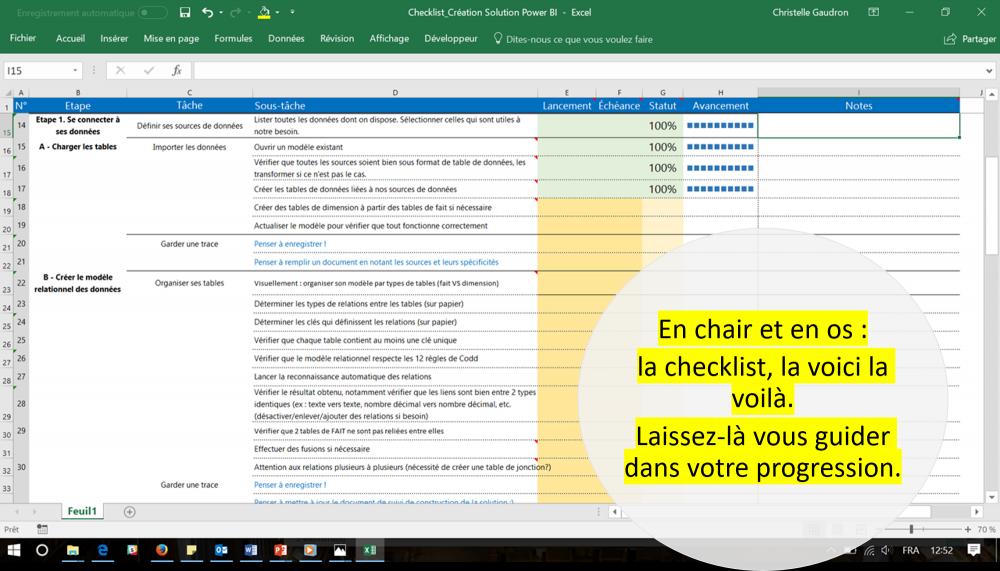
Task: Click the vertical scrollbar down arrow
Action: [992, 497]
